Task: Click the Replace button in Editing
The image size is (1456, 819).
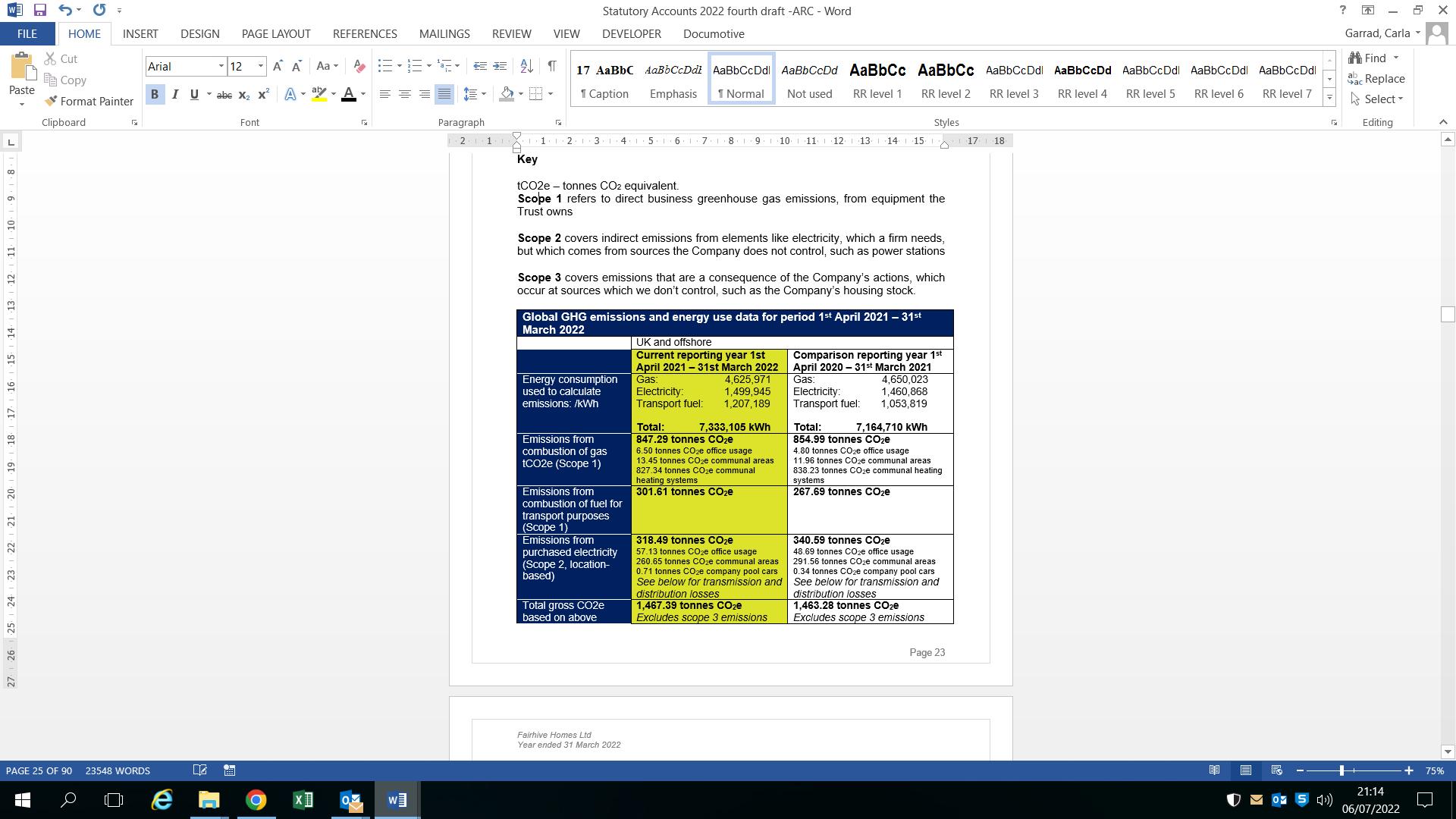Action: pos(1376,79)
